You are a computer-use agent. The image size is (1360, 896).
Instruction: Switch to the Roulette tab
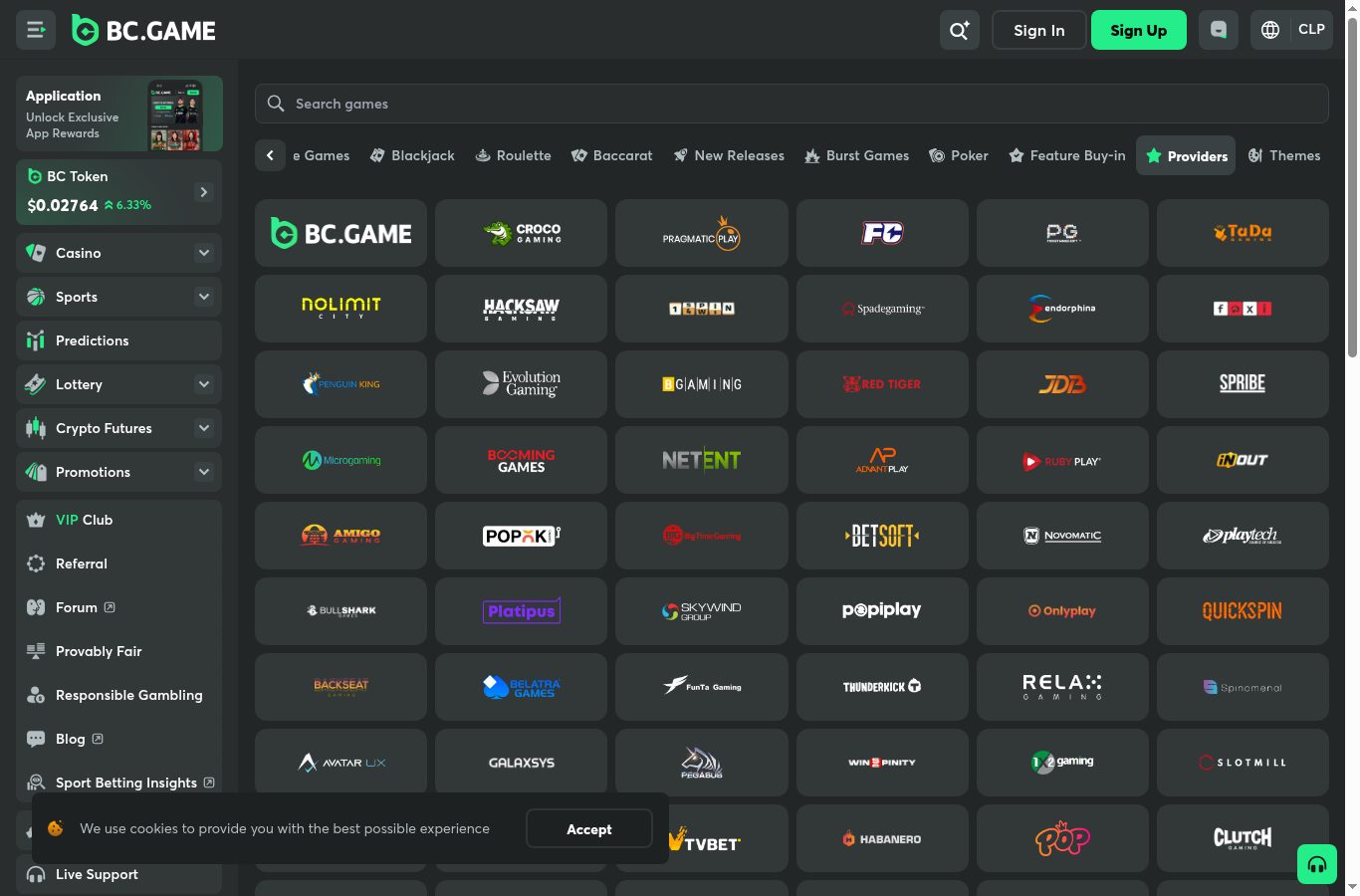tap(513, 155)
